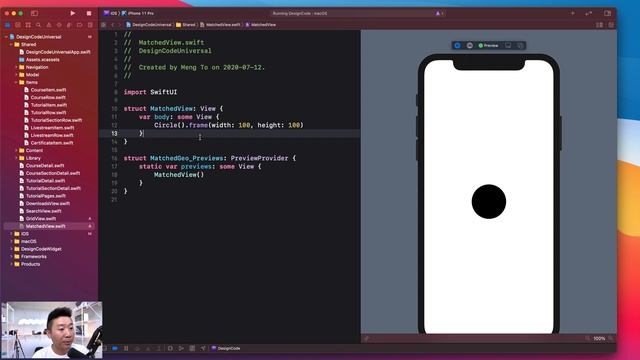Open LivestreamItem.swift file
This screenshot has width=640, height=360.
pos(49,128)
